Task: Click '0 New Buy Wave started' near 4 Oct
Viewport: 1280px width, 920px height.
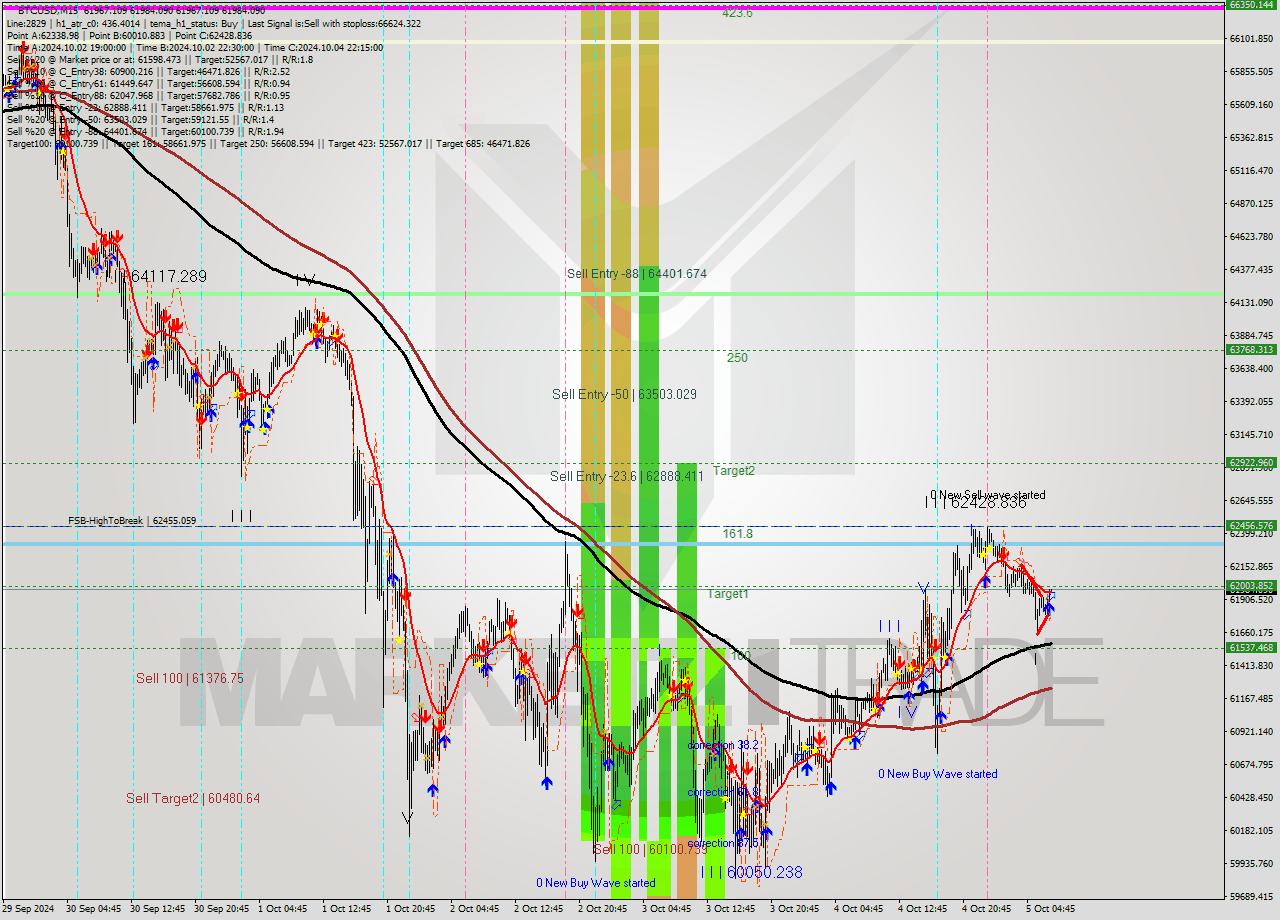Action: coord(938,773)
